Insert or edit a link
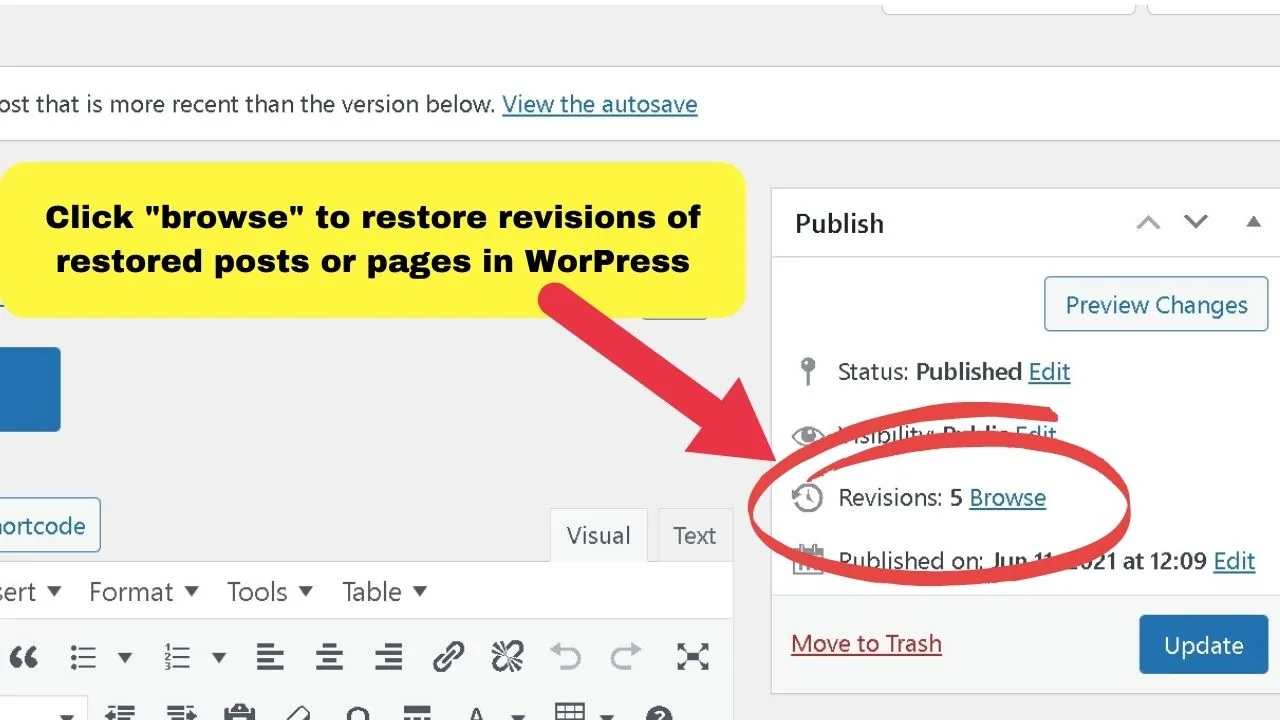1280x720 pixels. click(448, 657)
